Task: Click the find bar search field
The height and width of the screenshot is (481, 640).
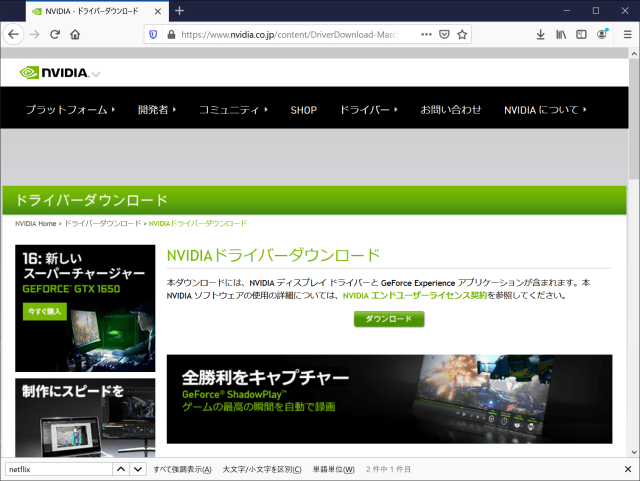Action: click(x=58, y=469)
